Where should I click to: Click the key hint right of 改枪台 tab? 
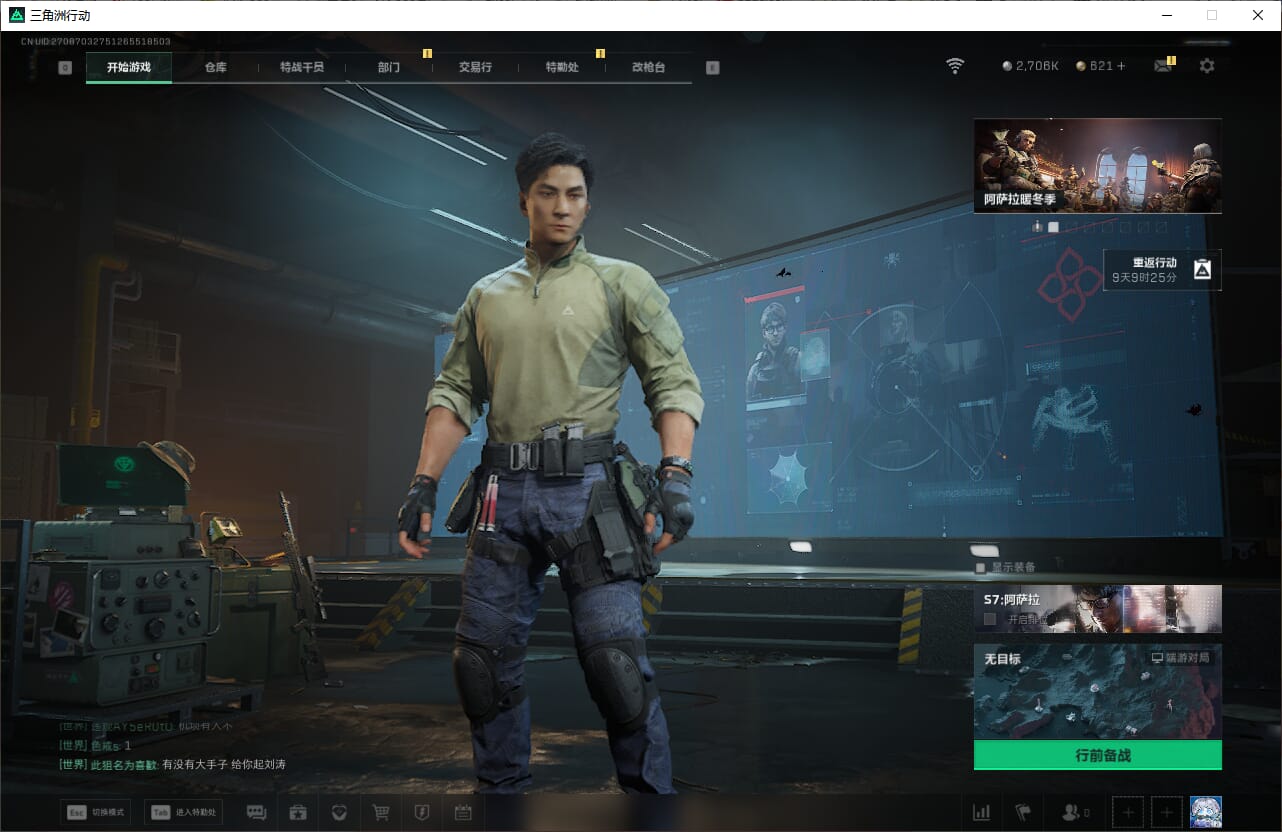[712, 68]
